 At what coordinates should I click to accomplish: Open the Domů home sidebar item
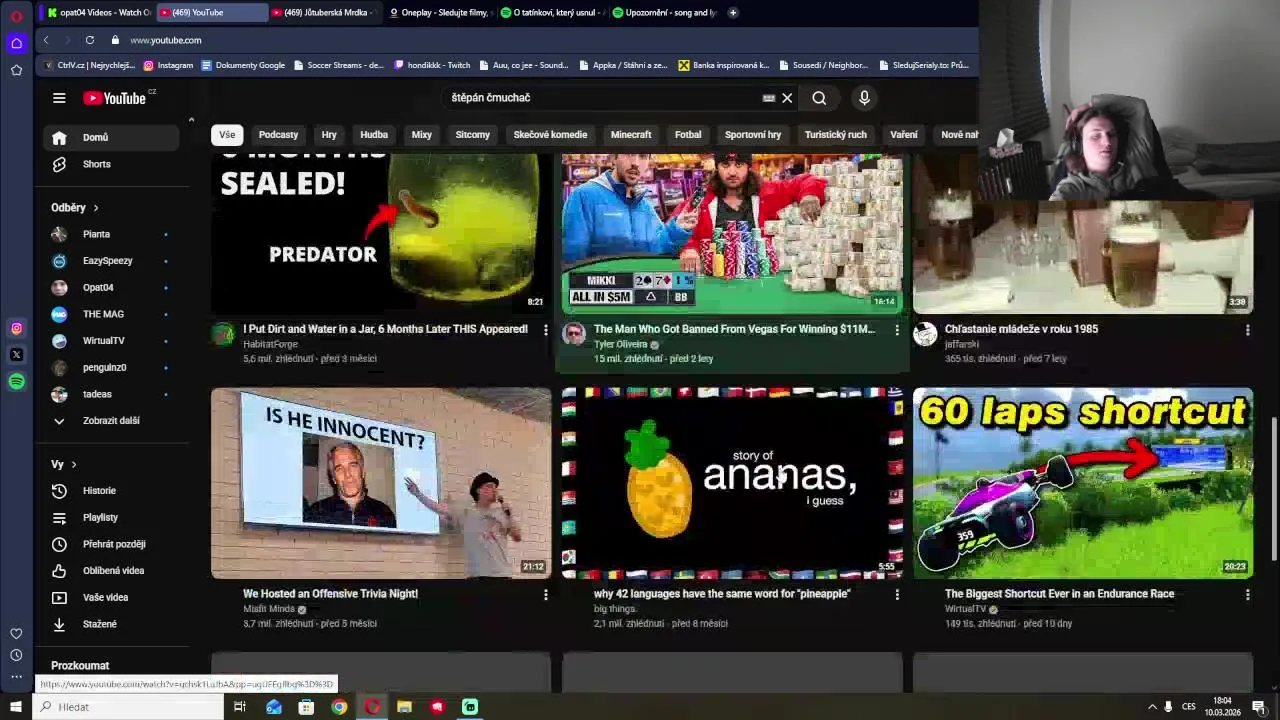(111, 138)
